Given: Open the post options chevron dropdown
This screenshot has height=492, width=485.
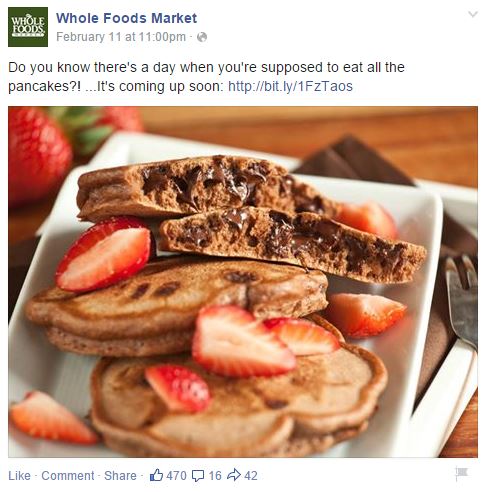Looking at the screenshot, I should point(473,14).
